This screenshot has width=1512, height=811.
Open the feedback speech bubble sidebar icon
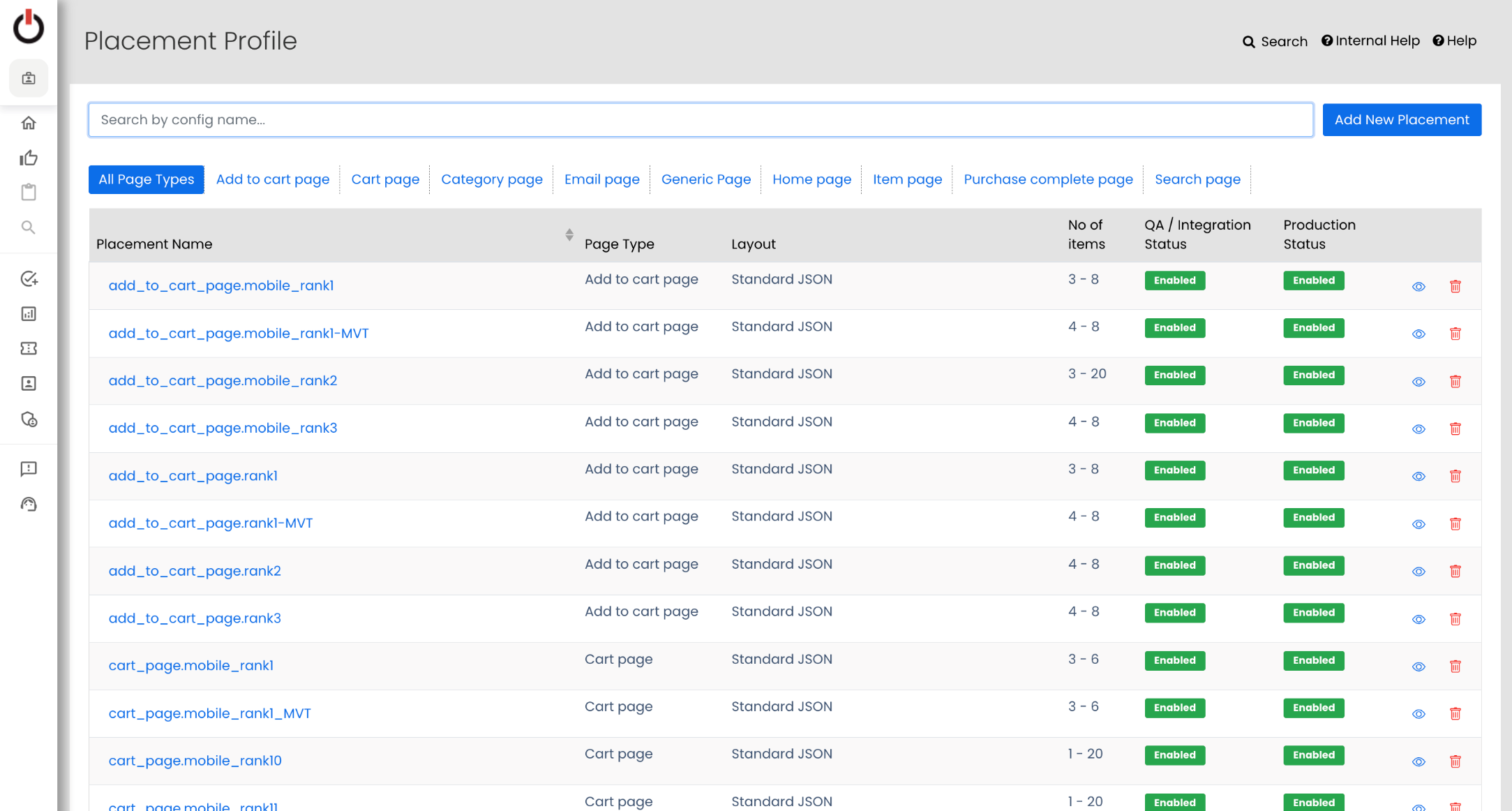tap(29, 469)
